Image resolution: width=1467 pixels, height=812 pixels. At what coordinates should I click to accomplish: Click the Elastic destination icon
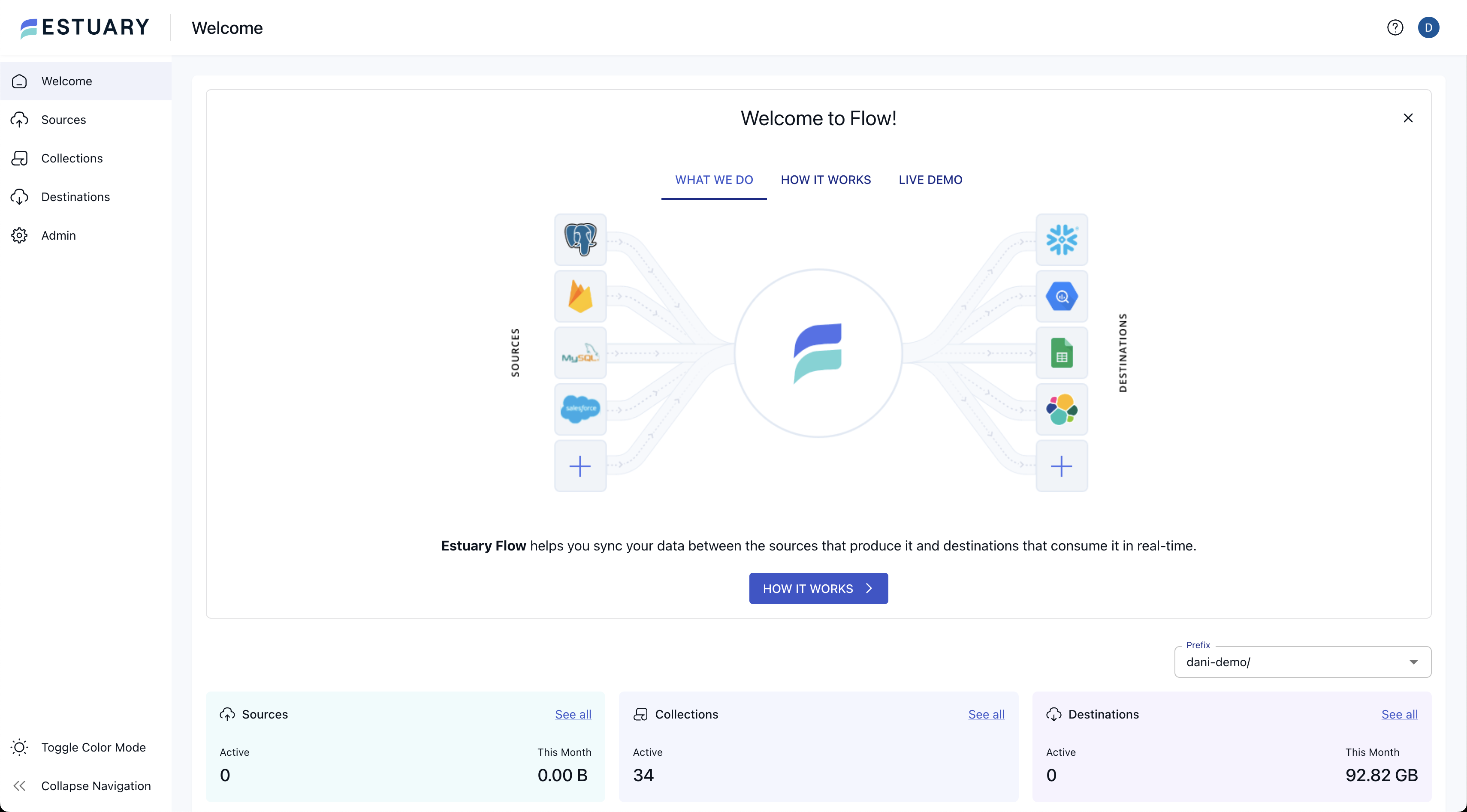[1061, 409]
